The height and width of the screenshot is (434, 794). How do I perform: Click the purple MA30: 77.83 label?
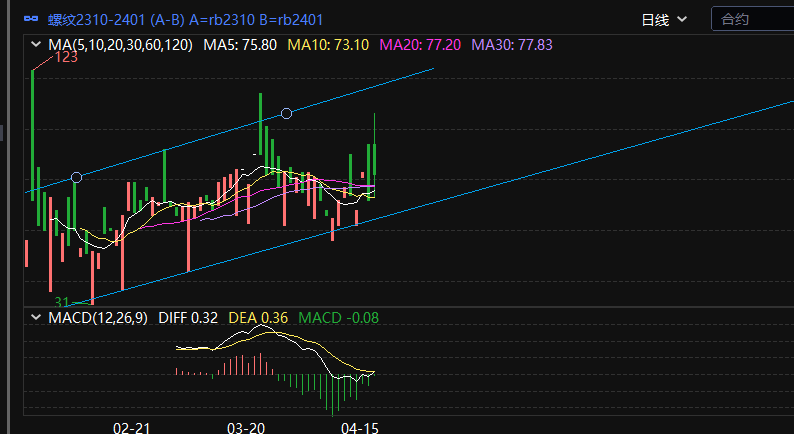pos(512,45)
